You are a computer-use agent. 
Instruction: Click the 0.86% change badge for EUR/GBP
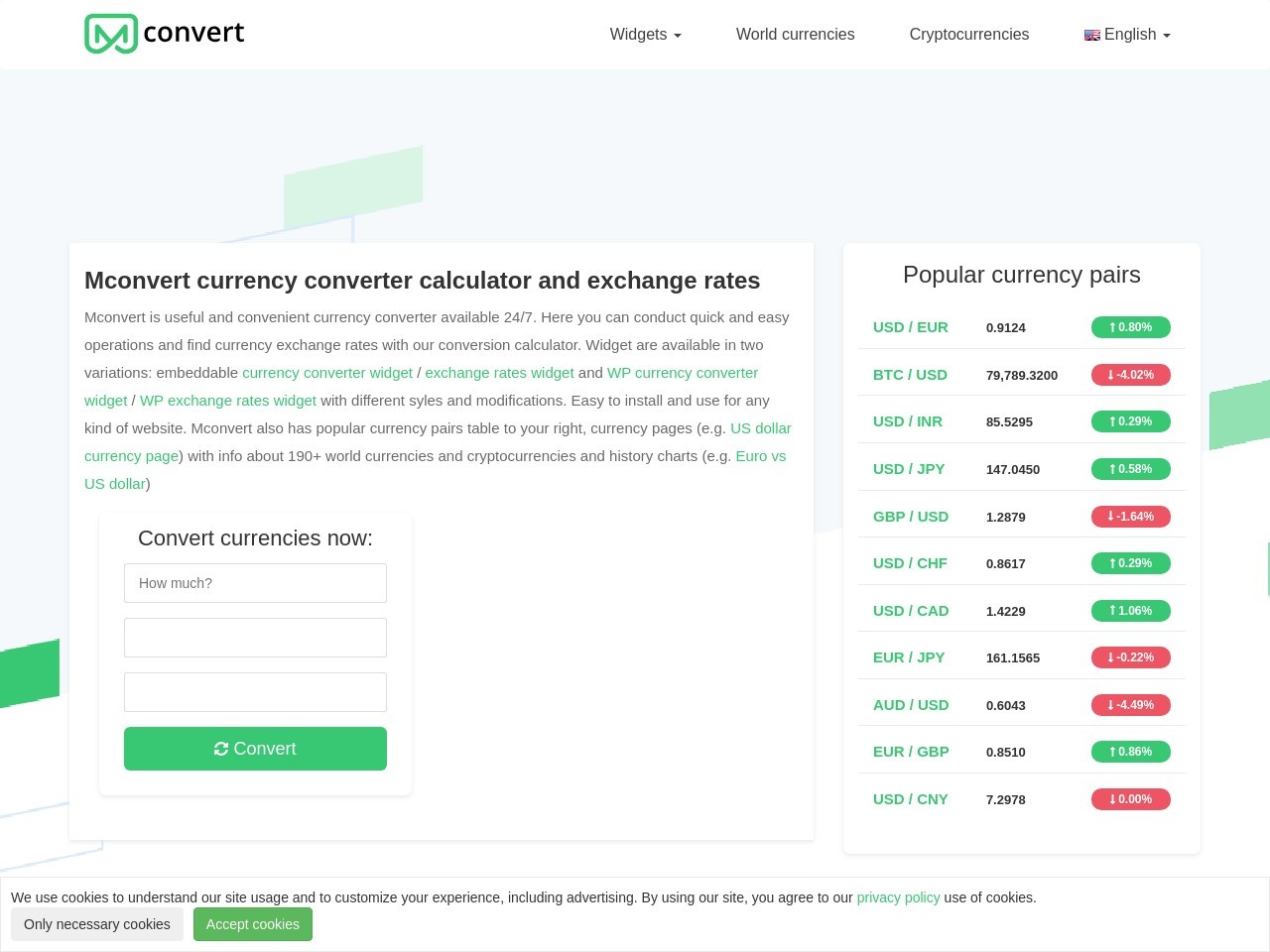[1131, 752]
